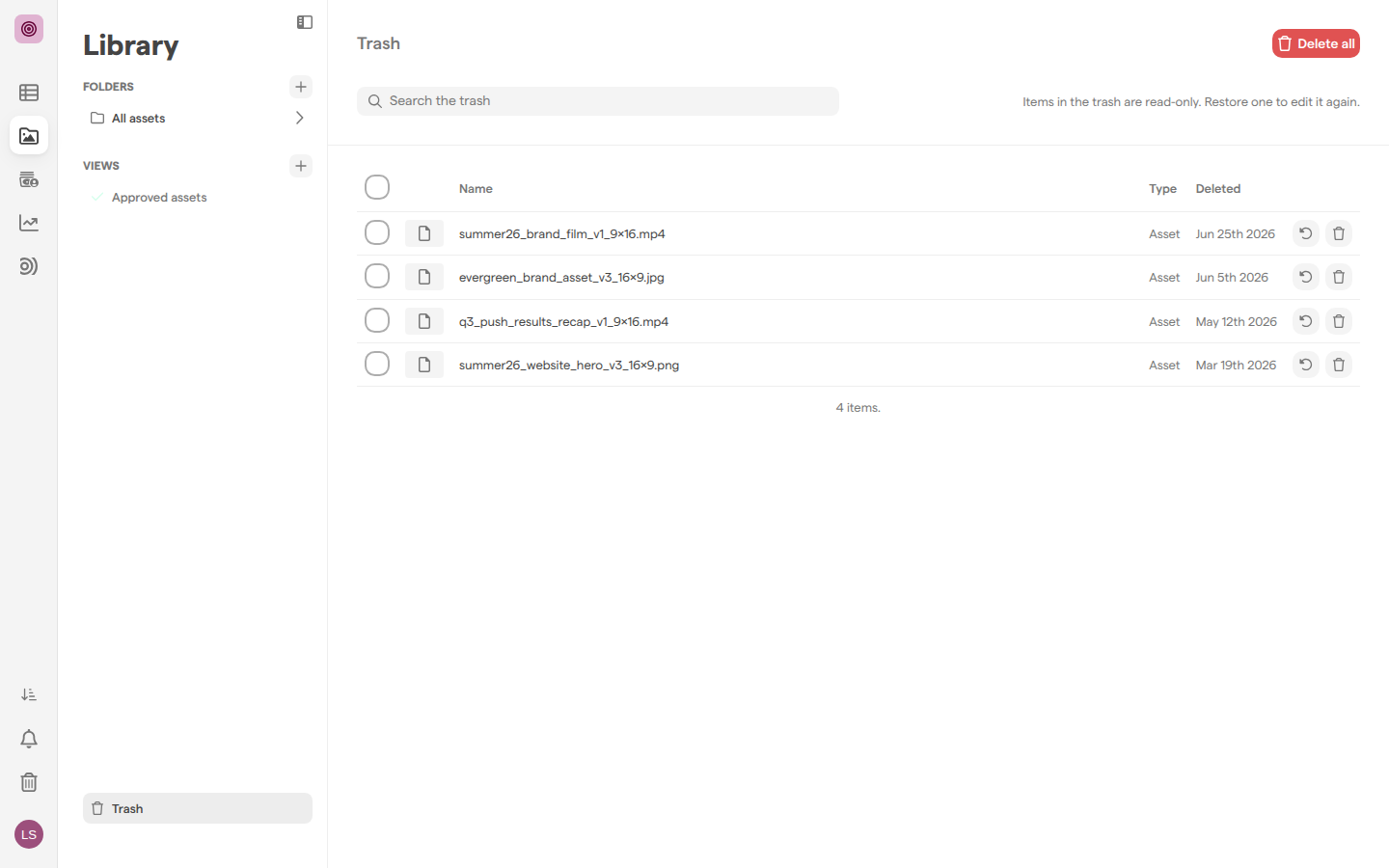Toggle the select-all checkbox in header
1389x868 pixels.
coord(377,187)
